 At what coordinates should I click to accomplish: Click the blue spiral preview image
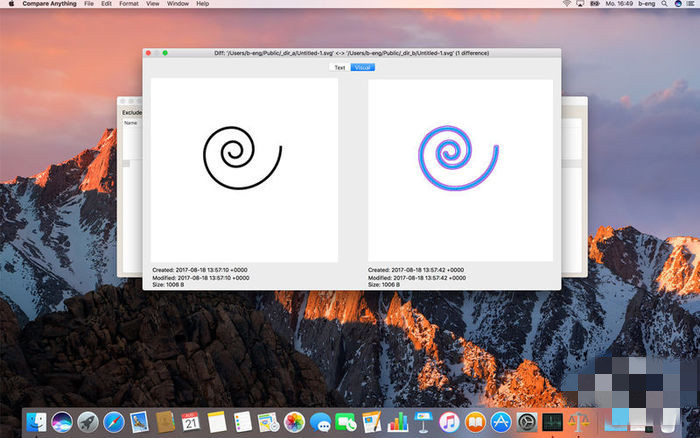tap(460, 170)
